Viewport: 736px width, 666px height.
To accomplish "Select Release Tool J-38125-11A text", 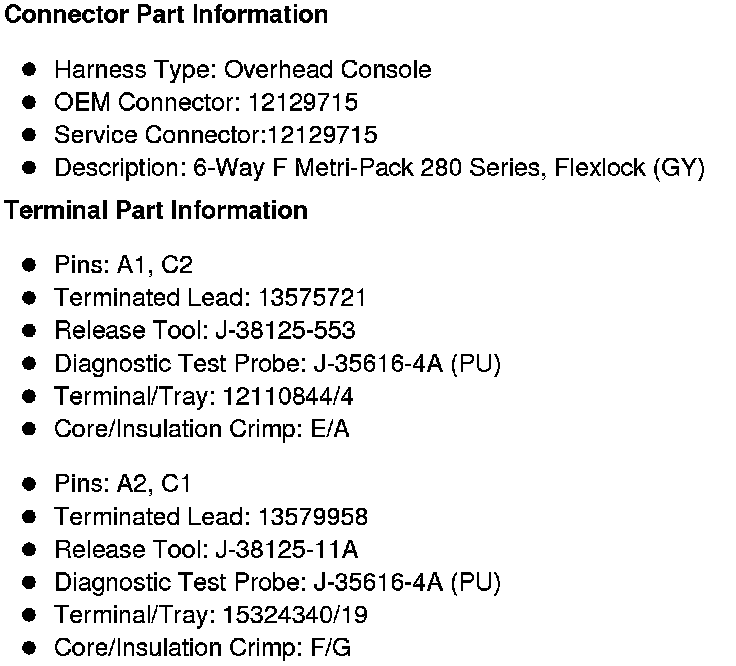I will 206,550.
